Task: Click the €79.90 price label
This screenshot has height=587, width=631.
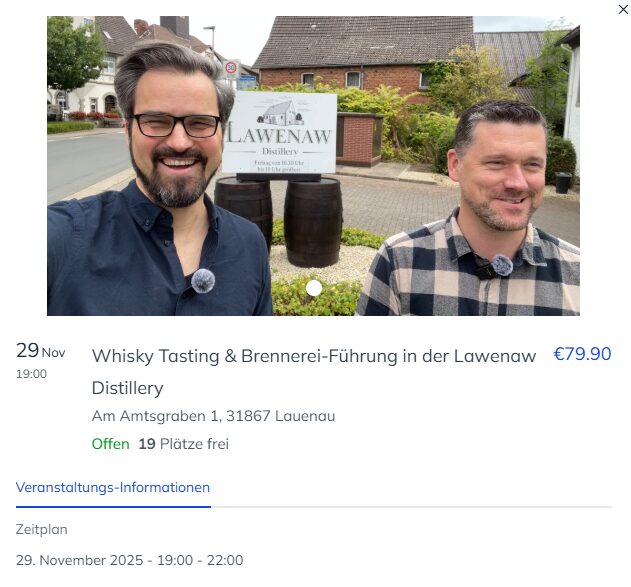Action: coord(582,354)
